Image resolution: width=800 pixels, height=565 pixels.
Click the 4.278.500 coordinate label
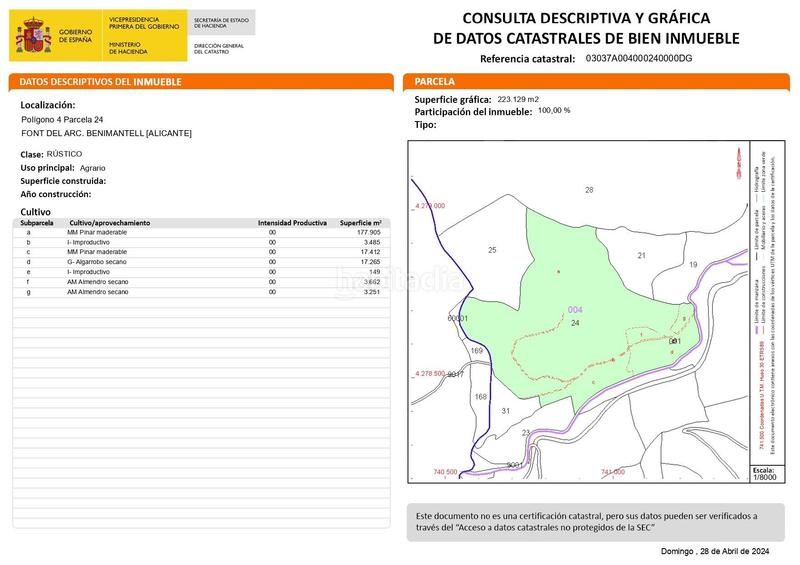(429, 373)
